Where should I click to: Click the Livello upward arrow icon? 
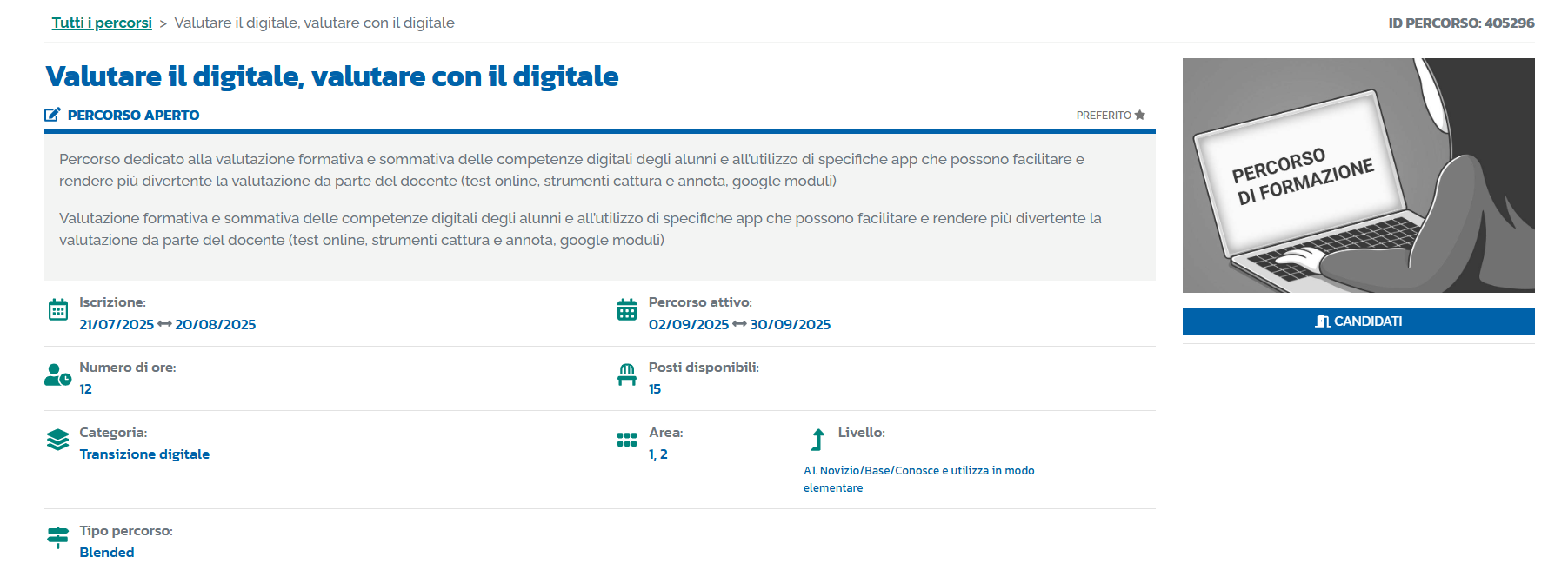817,440
